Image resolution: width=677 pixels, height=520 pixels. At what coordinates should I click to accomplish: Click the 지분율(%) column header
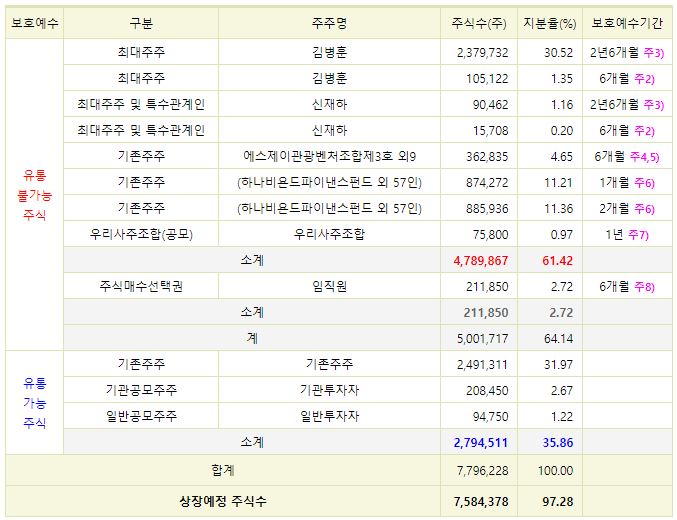pos(550,23)
